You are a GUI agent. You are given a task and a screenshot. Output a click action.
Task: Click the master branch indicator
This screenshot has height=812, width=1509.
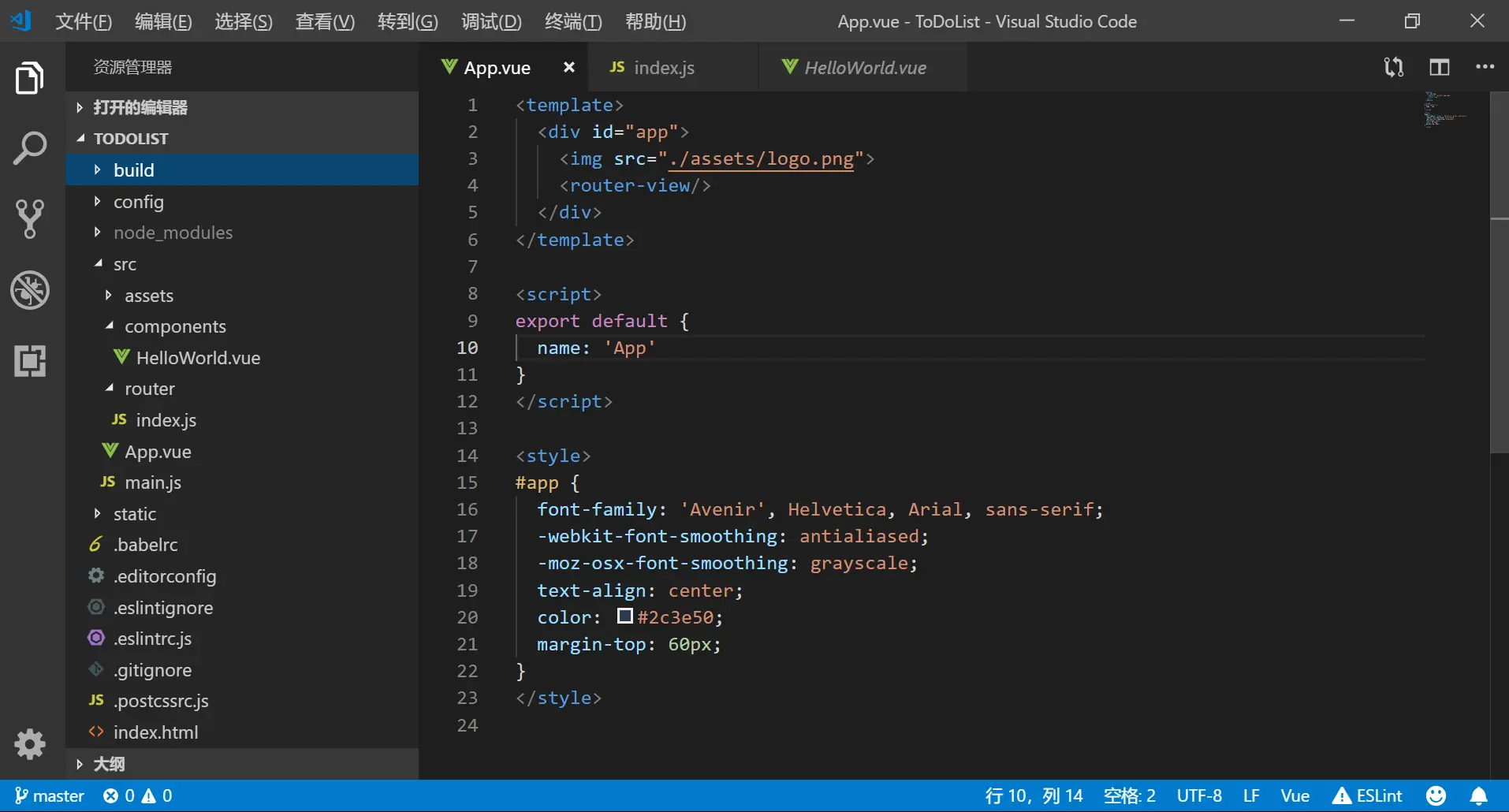pyautogui.click(x=49, y=796)
